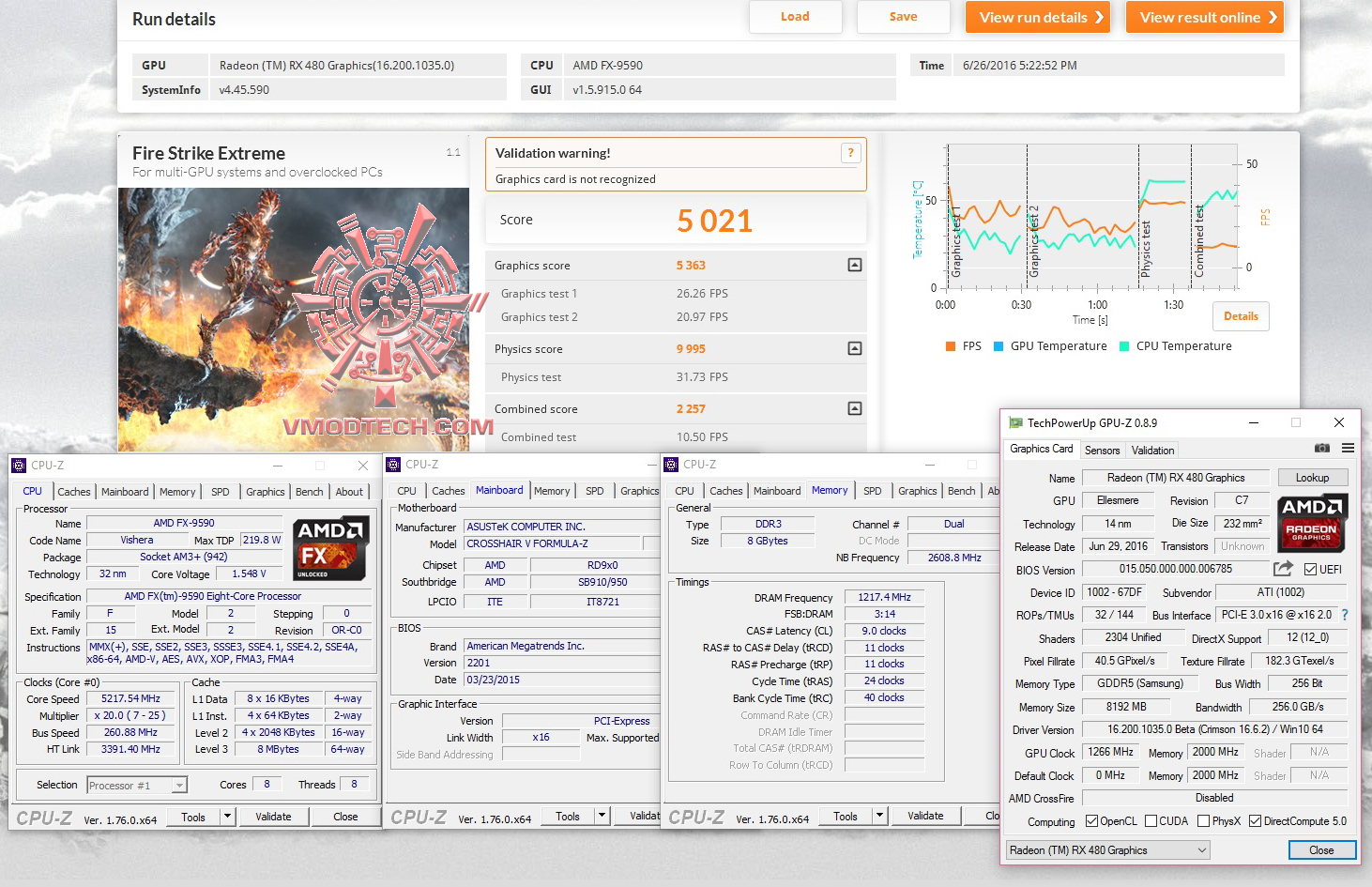This screenshot has height=887, width=1372.
Task: Toggle the UEFI checkbox in GPU-Z
Action: click(1311, 570)
